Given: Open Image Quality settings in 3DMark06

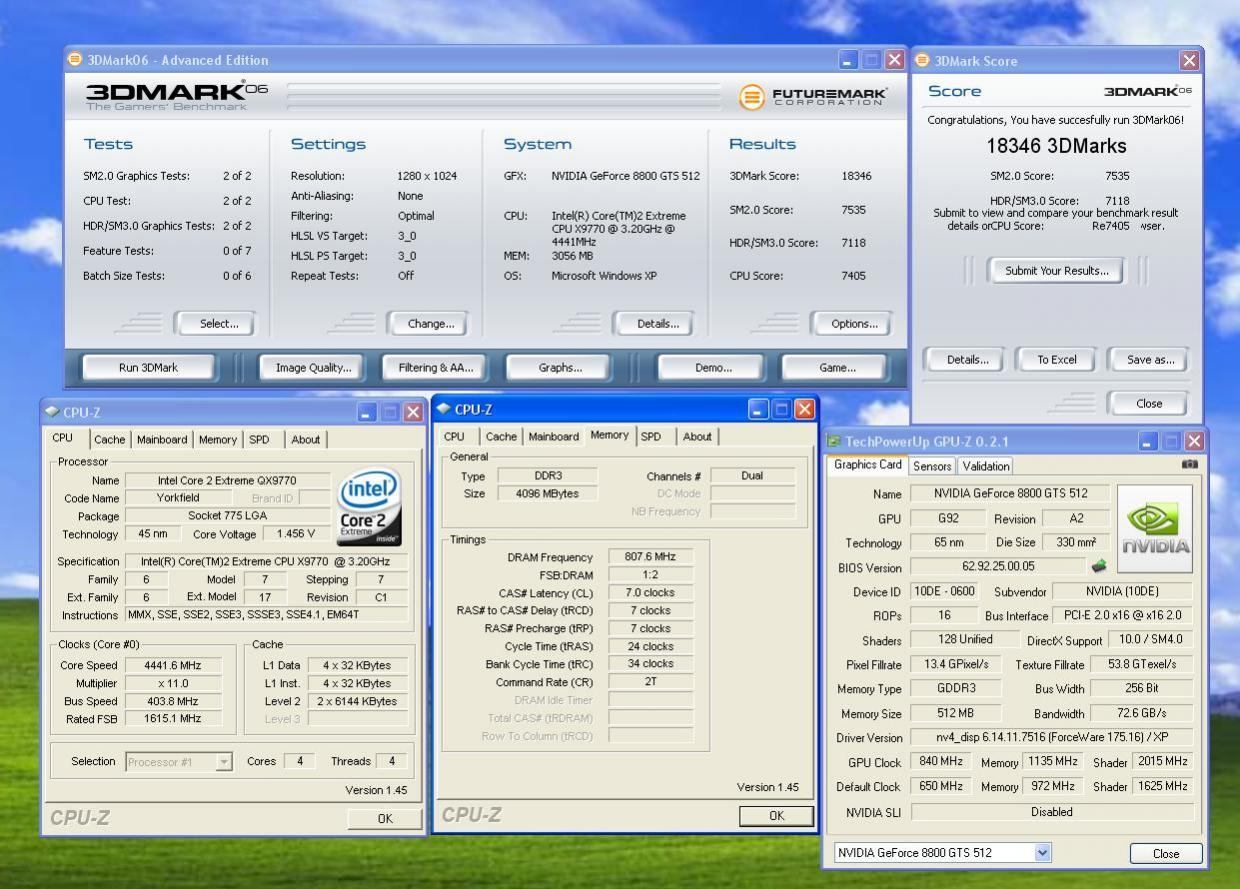Looking at the screenshot, I should coord(314,367).
